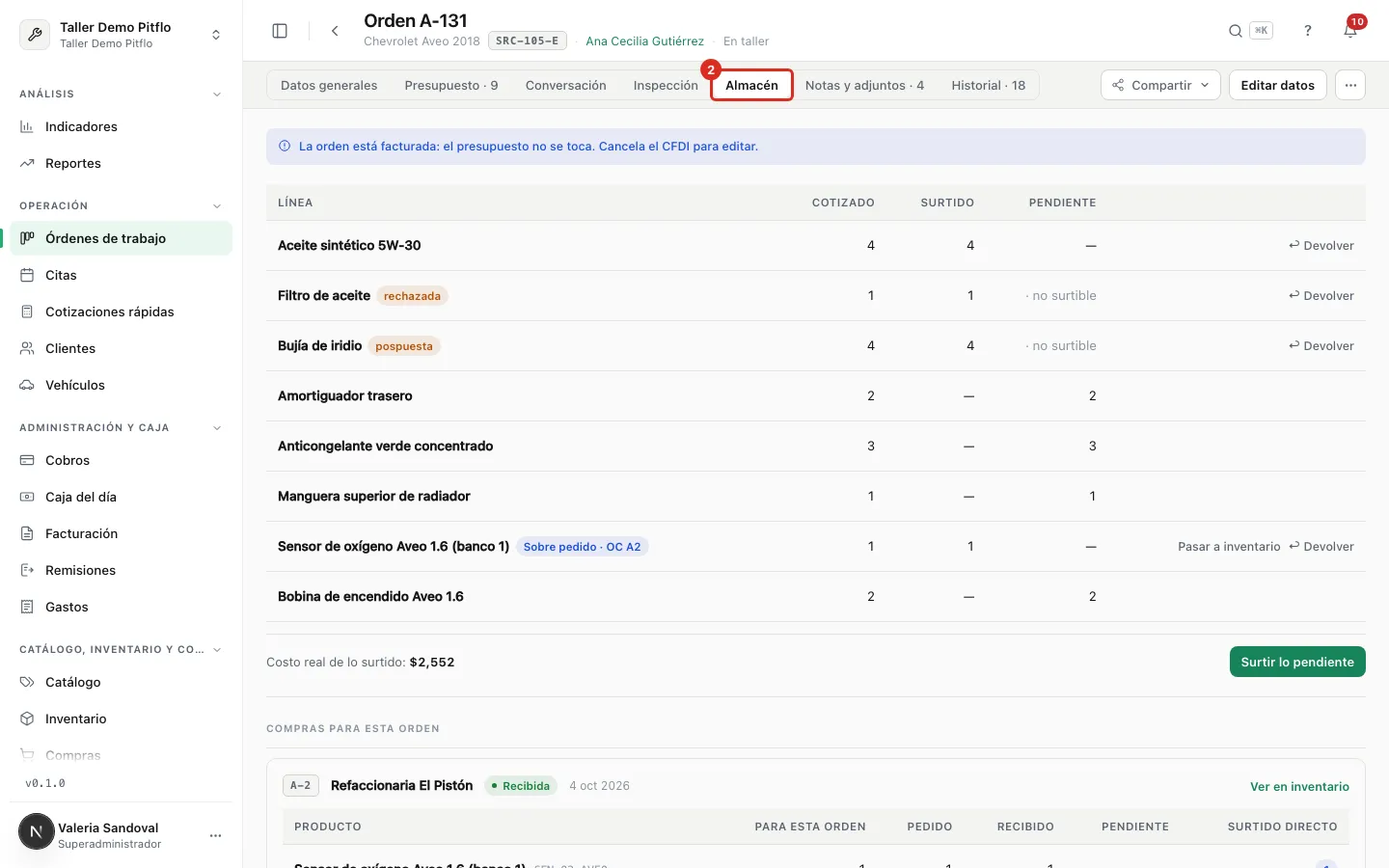1389x868 pixels.
Task: Open the Compartir dropdown
Action: point(1160,85)
